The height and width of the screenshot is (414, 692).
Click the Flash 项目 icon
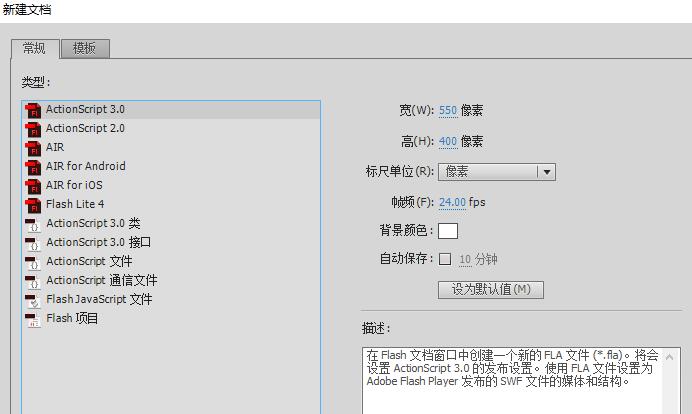tap(33, 319)
